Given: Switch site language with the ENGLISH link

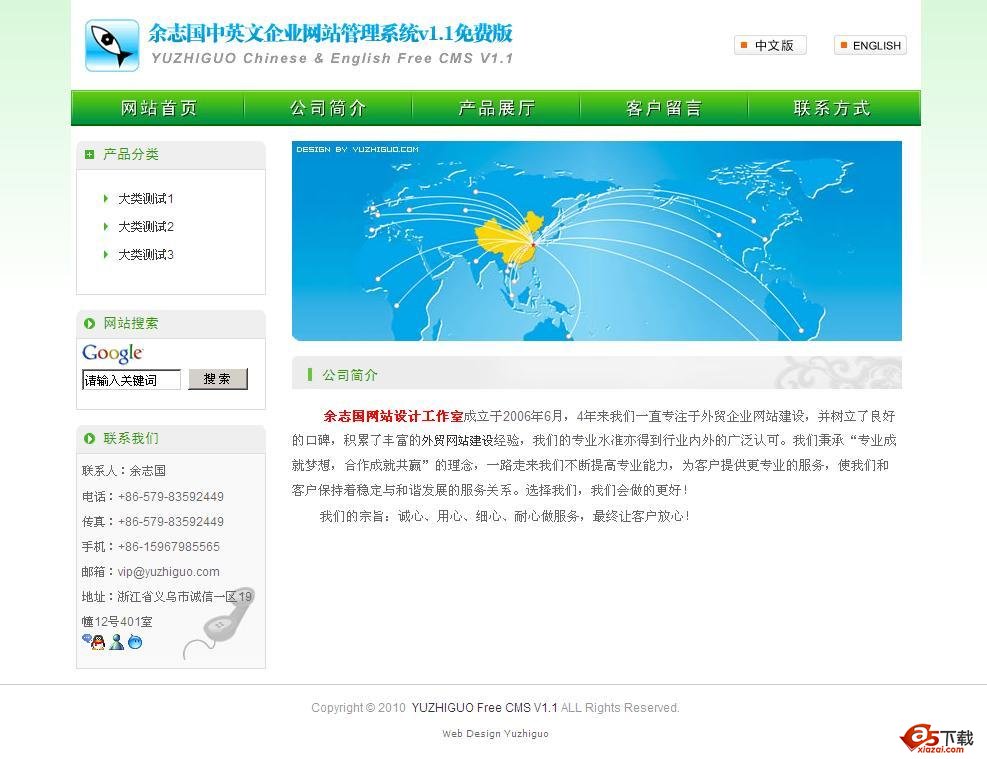Looking at the screenshot, I should coord(869,45).
